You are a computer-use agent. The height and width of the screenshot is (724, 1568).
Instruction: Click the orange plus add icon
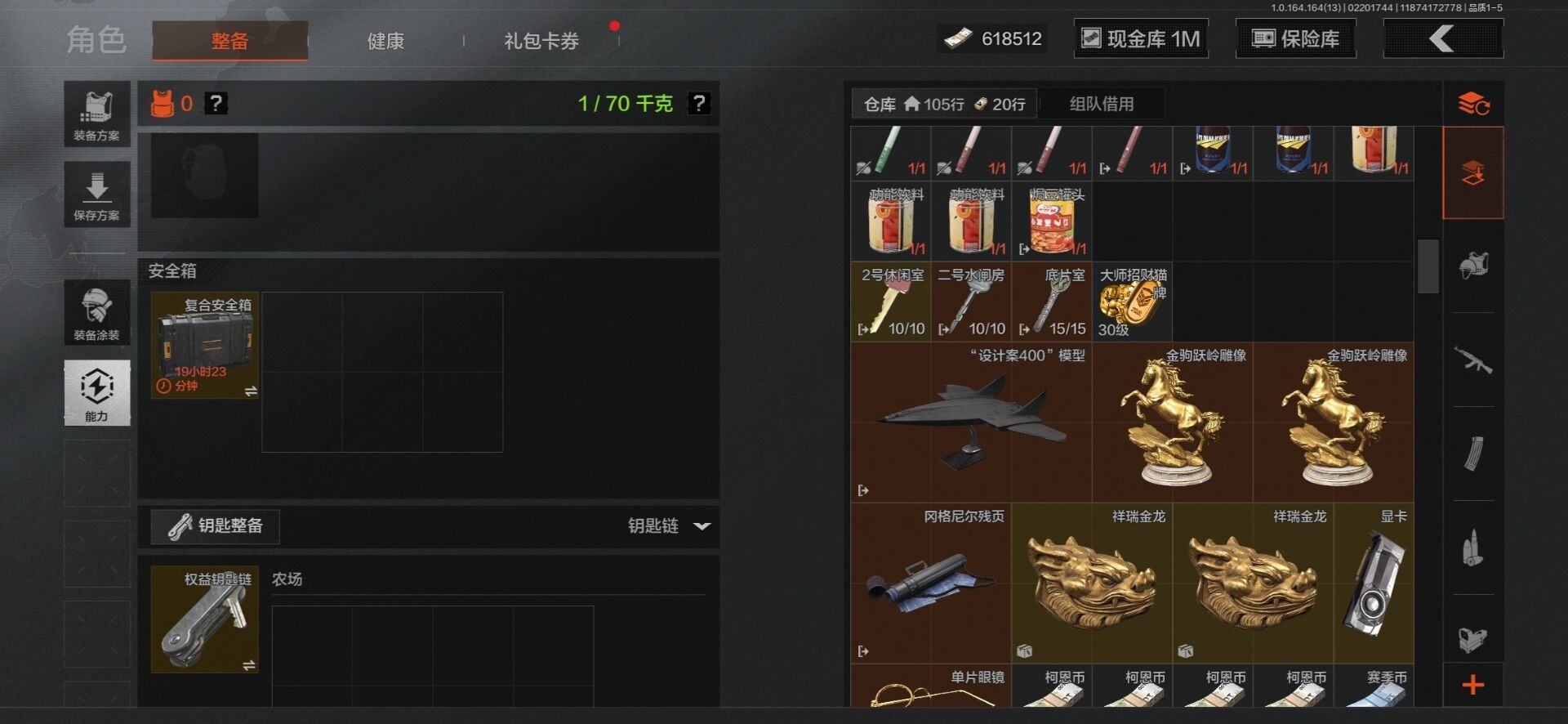(1472, 685)
